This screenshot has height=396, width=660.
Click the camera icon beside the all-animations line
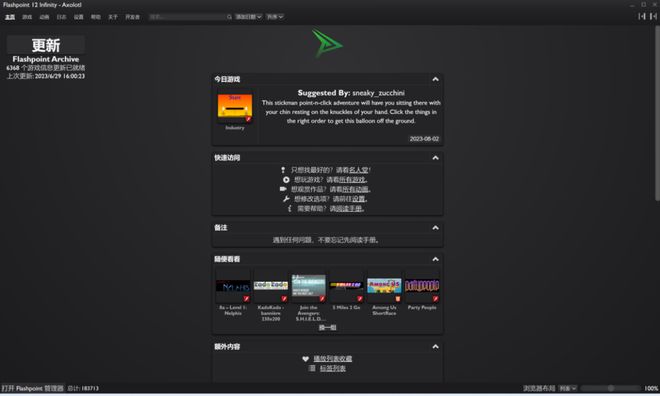(x=283, y=189)
